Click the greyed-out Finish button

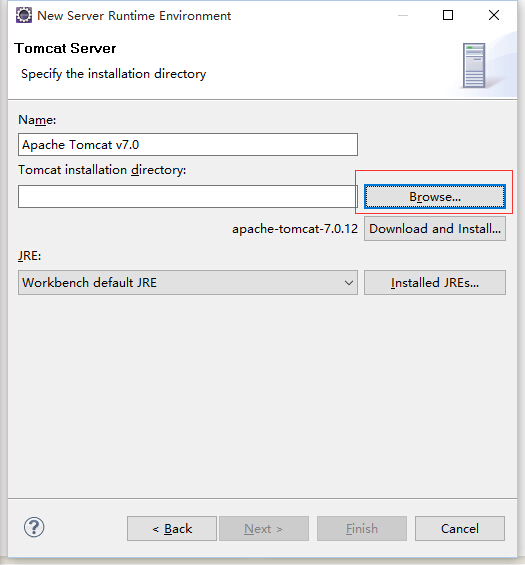click(362, 529)
